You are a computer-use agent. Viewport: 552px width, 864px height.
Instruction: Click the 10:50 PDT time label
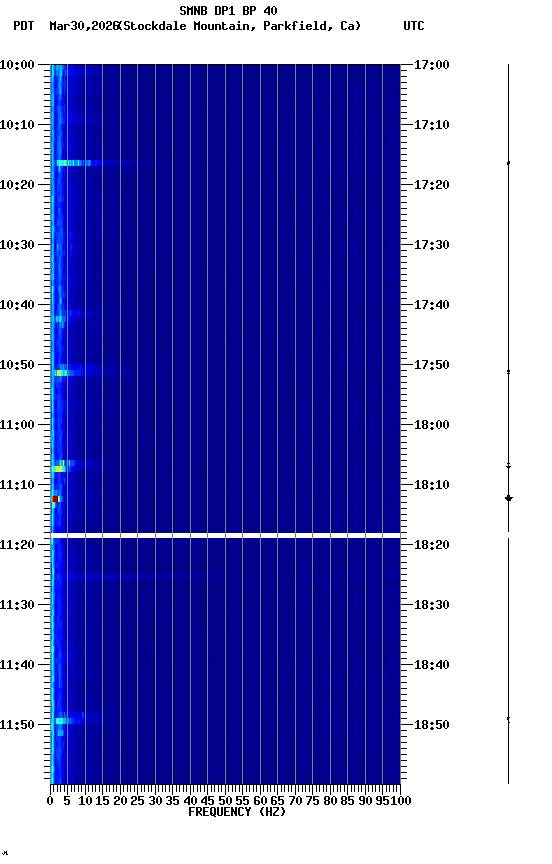(17, 365)
